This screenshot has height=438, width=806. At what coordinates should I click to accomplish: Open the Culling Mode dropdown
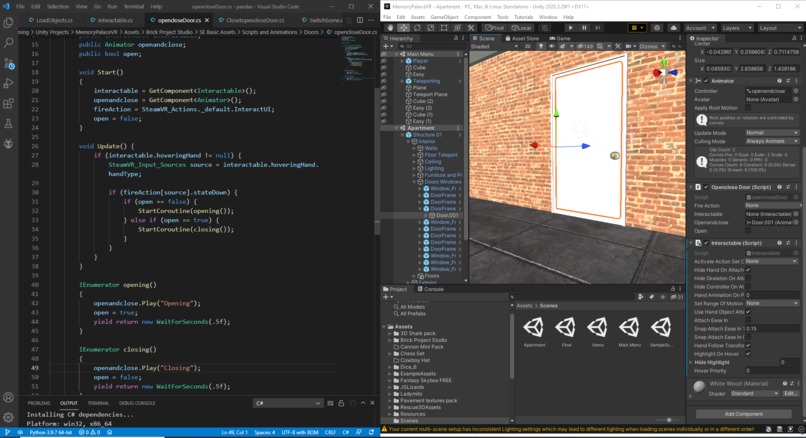(771, 142)
